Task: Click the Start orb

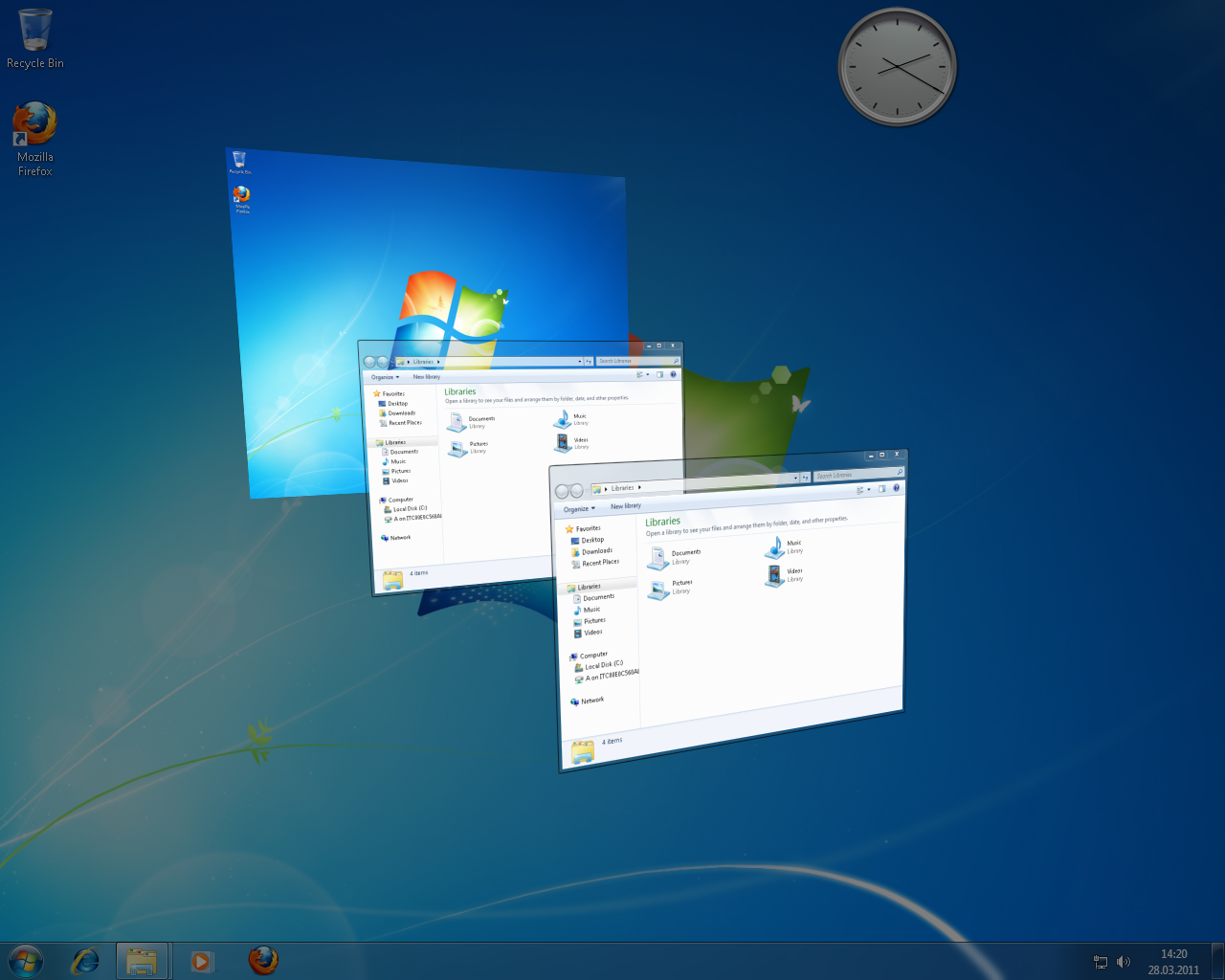Action: (25, 960)
